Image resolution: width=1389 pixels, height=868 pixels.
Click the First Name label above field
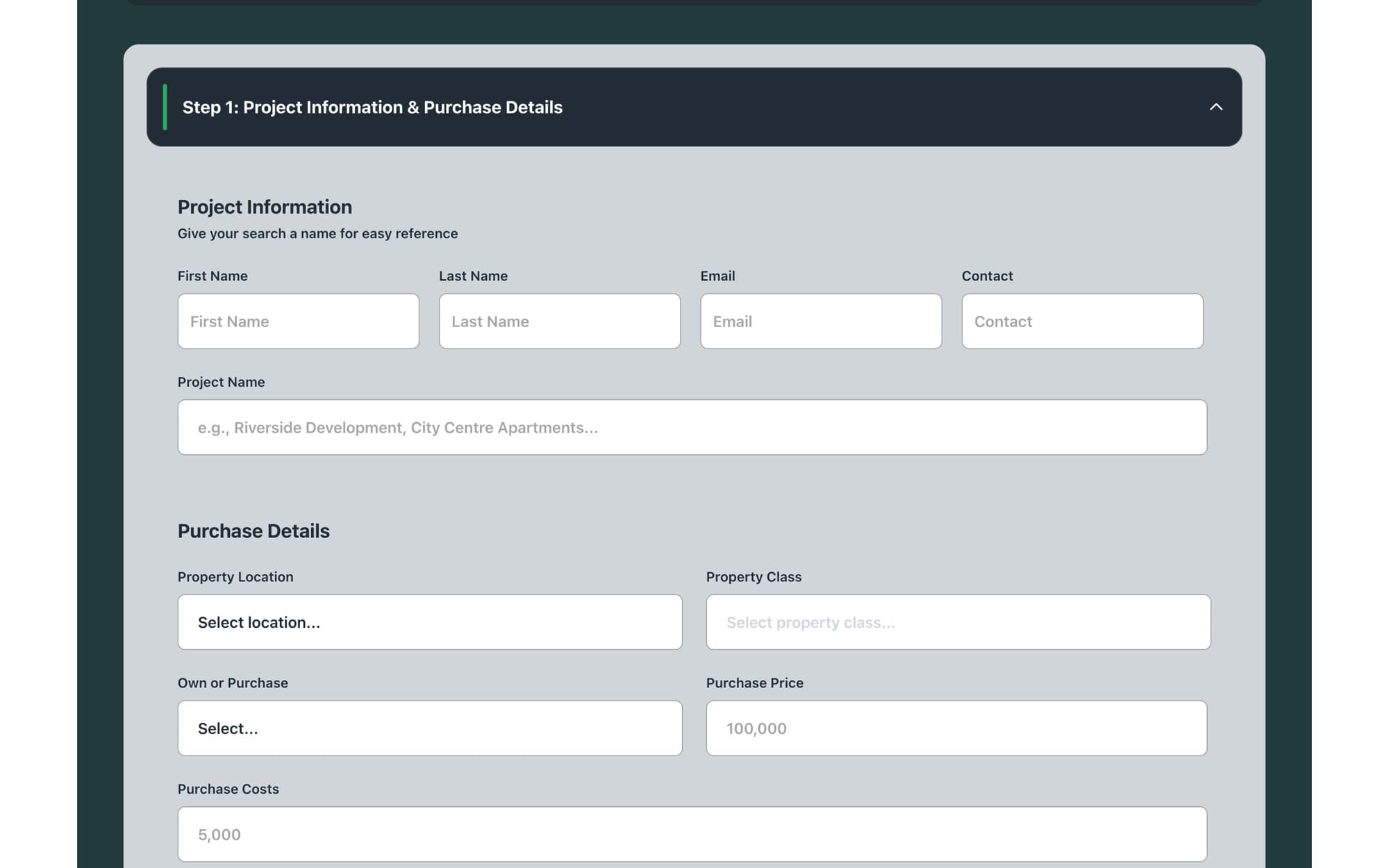(x=213, y=276)
